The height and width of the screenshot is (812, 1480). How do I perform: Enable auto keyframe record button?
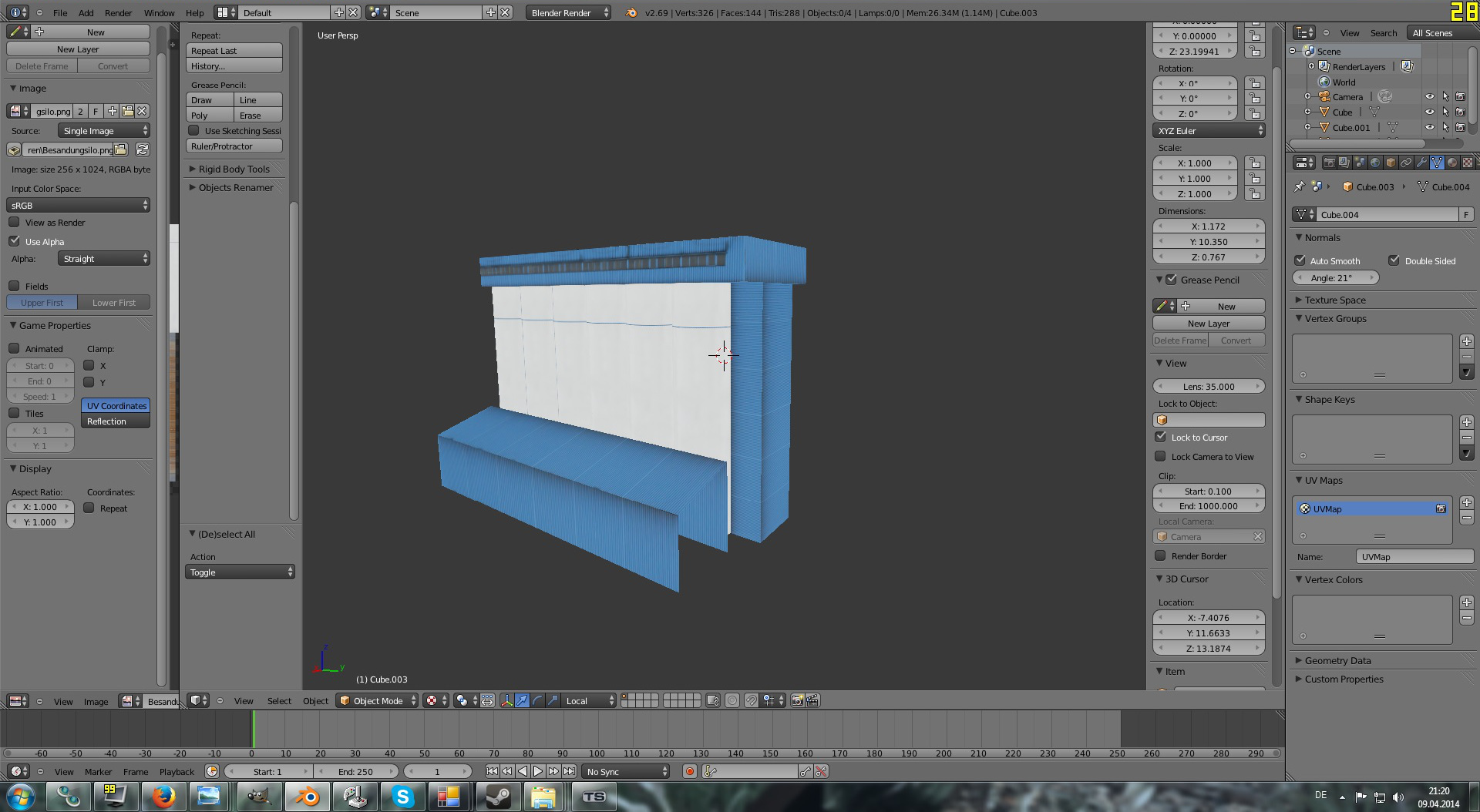pyautogui.click(x=690, y=771)
